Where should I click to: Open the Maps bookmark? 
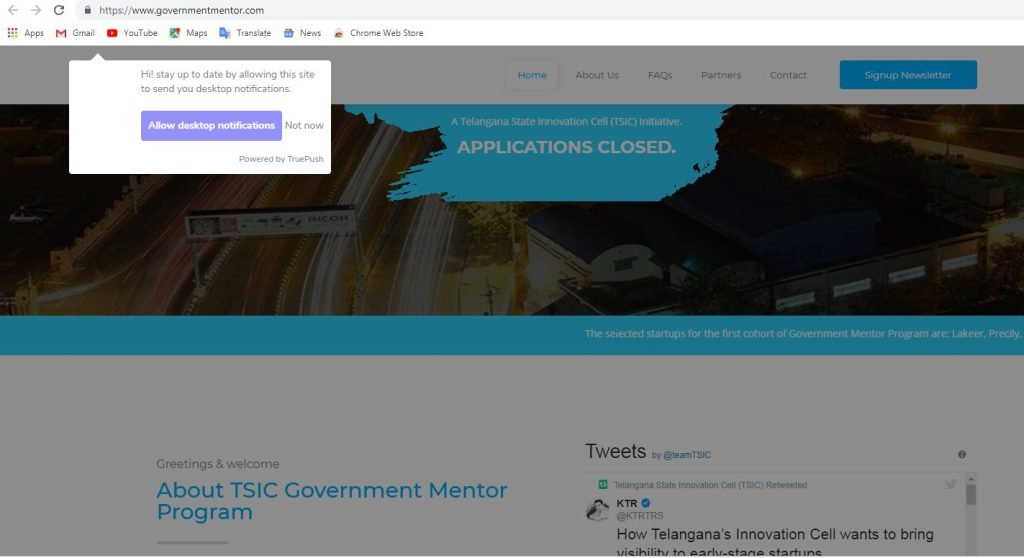[188, 33]
